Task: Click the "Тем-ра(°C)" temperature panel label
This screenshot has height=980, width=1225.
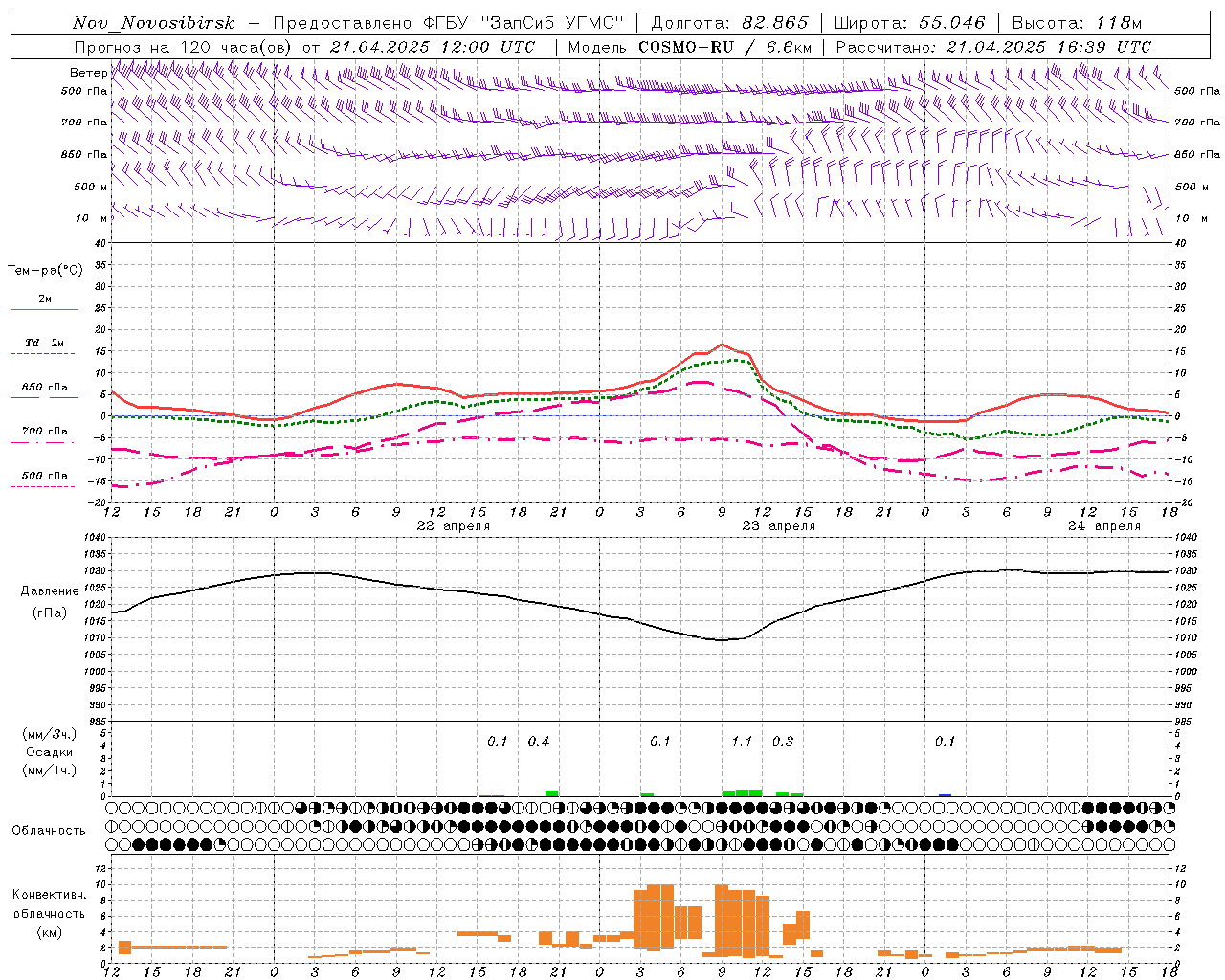Action: point(45,271)
